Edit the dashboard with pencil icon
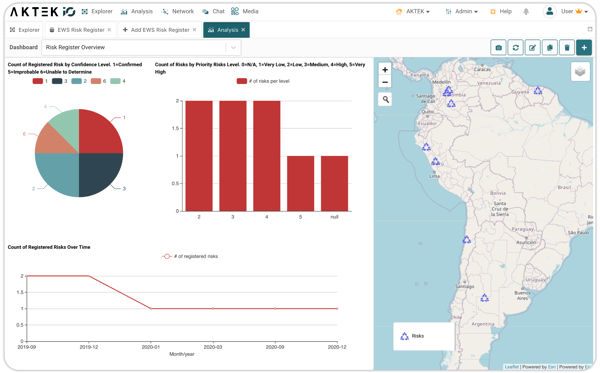600x373 pixels. pos(532,47)
